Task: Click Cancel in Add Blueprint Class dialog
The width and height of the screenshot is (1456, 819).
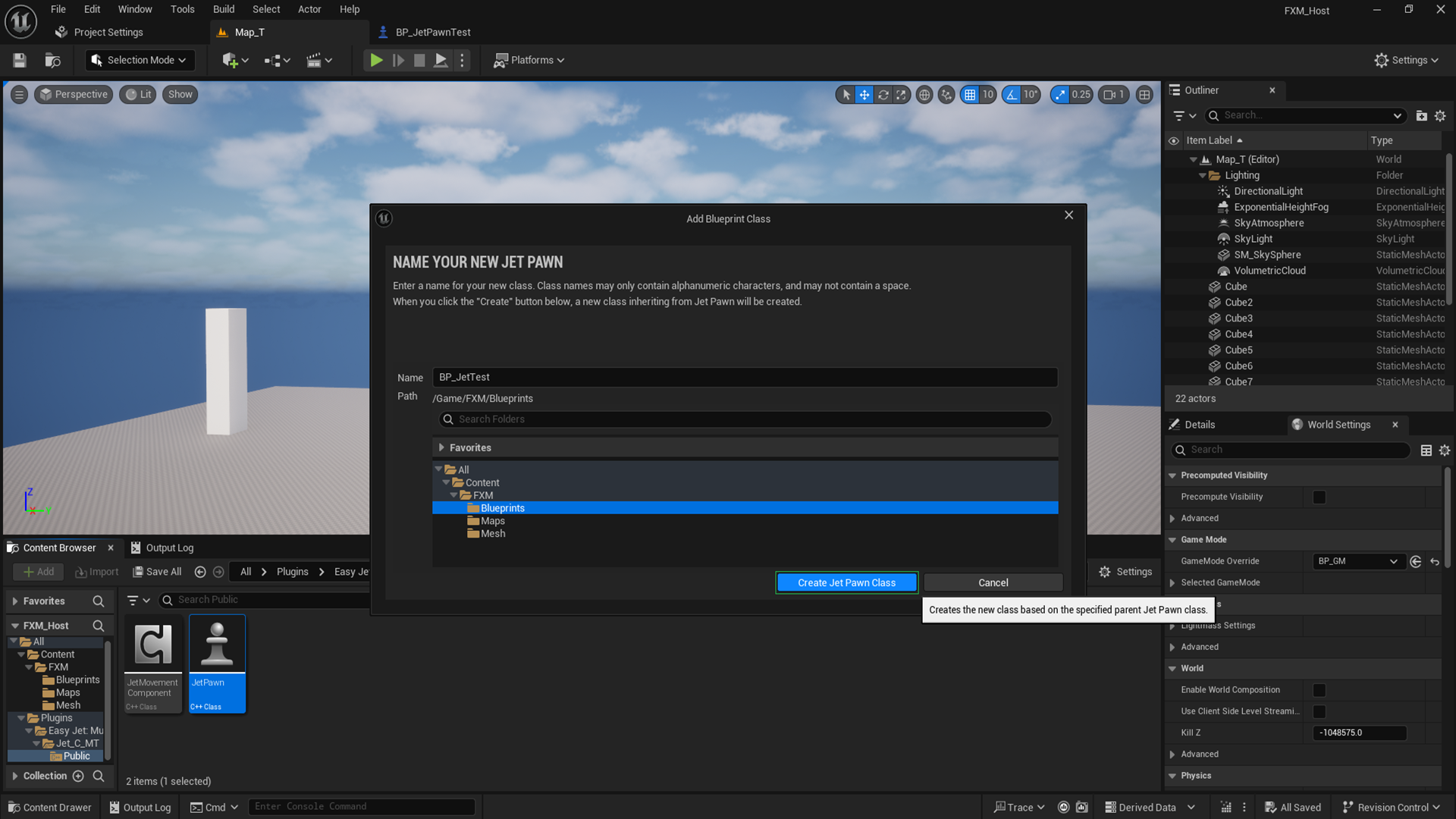Action: coord(993,583)
